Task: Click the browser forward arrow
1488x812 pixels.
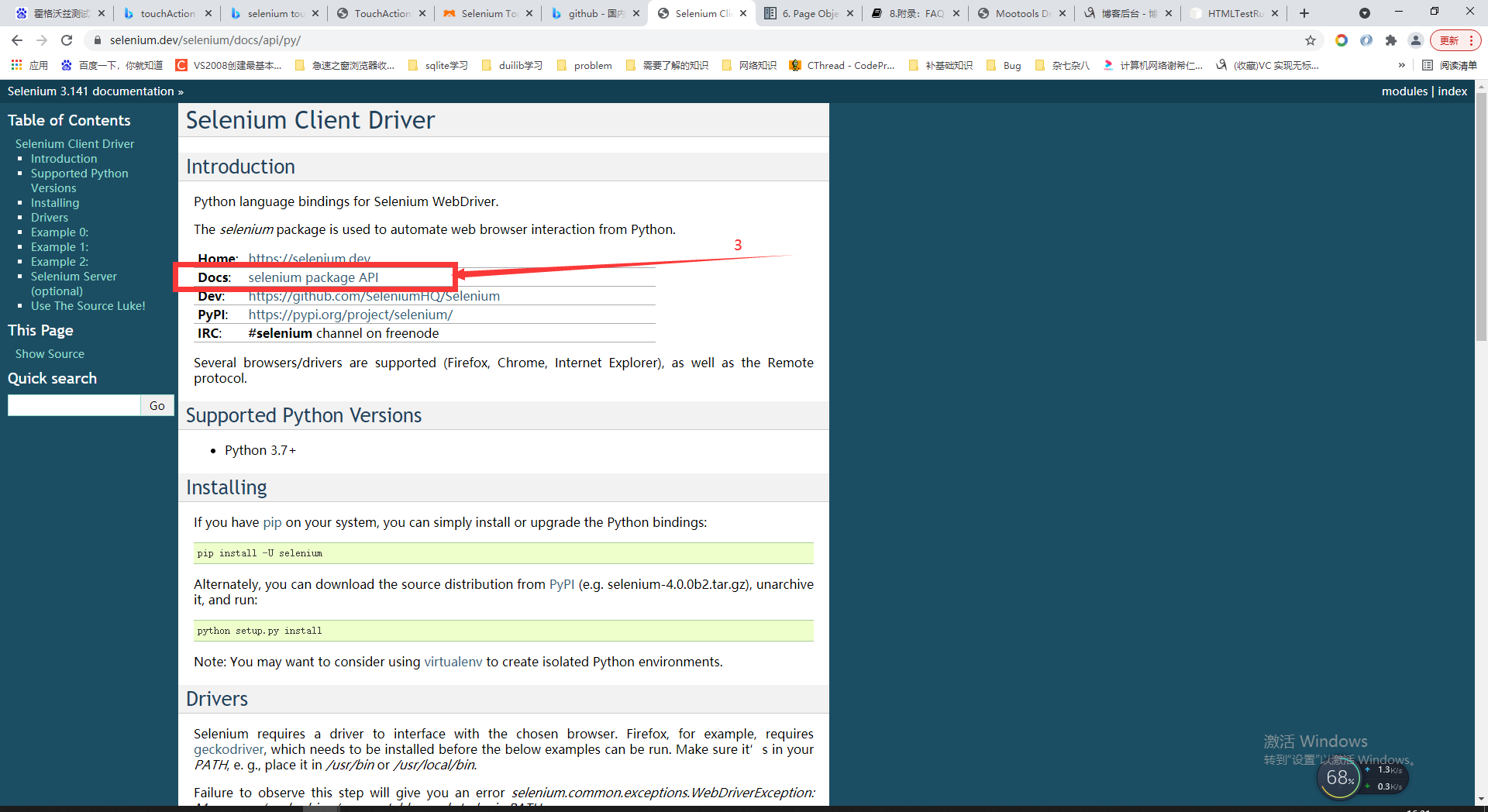Action: pyautogui.click(x=42, y=40)
